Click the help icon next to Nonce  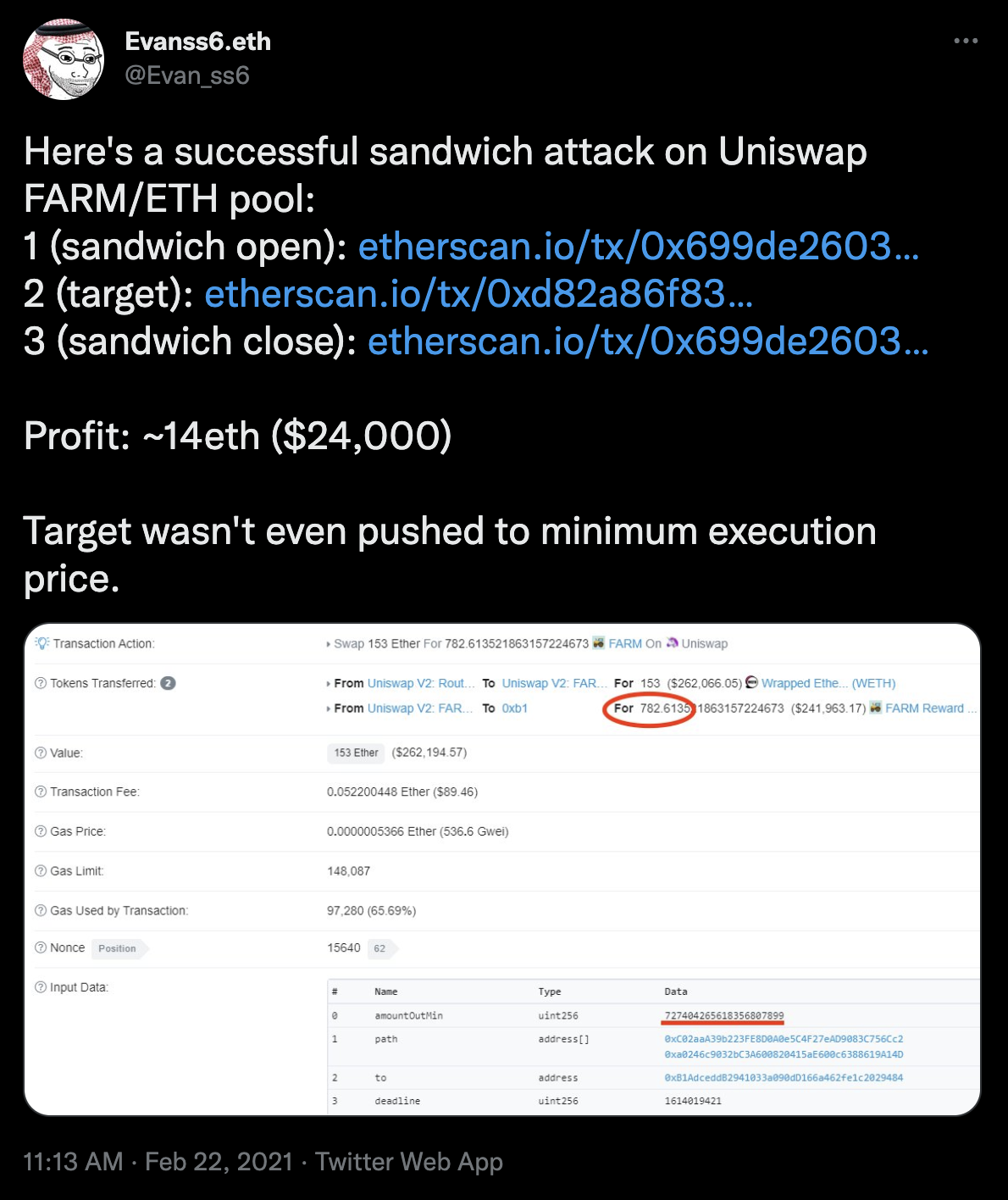pos(41,947)
